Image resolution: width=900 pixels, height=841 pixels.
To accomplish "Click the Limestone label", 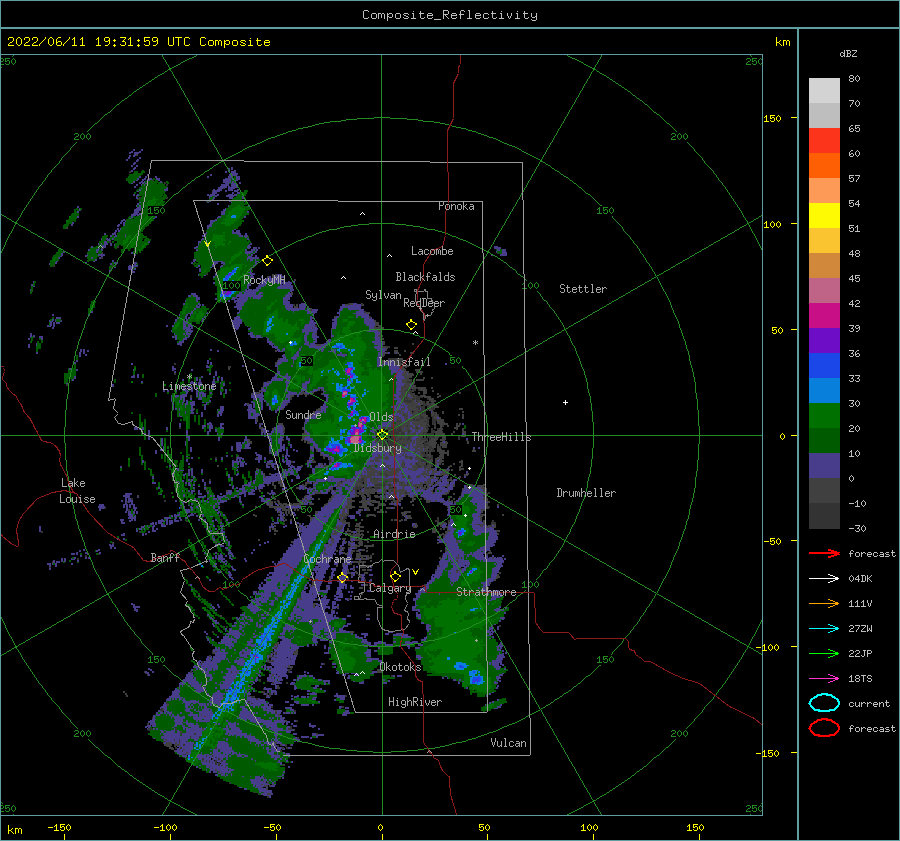I will click(189, 386).
